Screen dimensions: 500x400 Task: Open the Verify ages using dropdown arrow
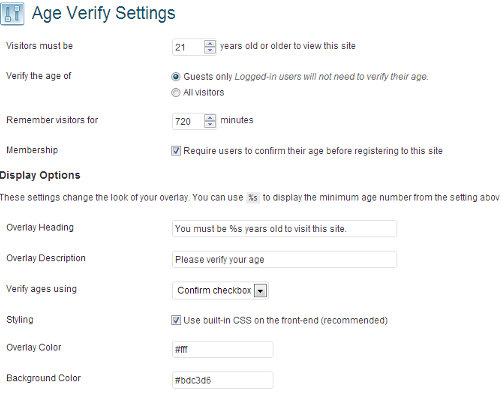[x=260, y=291]
